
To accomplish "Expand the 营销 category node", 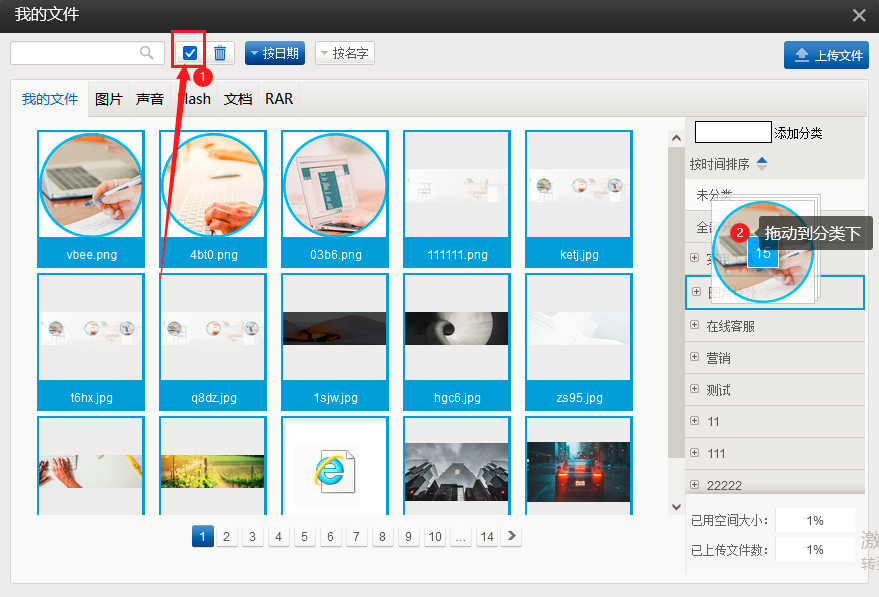I will coord(695,358).
